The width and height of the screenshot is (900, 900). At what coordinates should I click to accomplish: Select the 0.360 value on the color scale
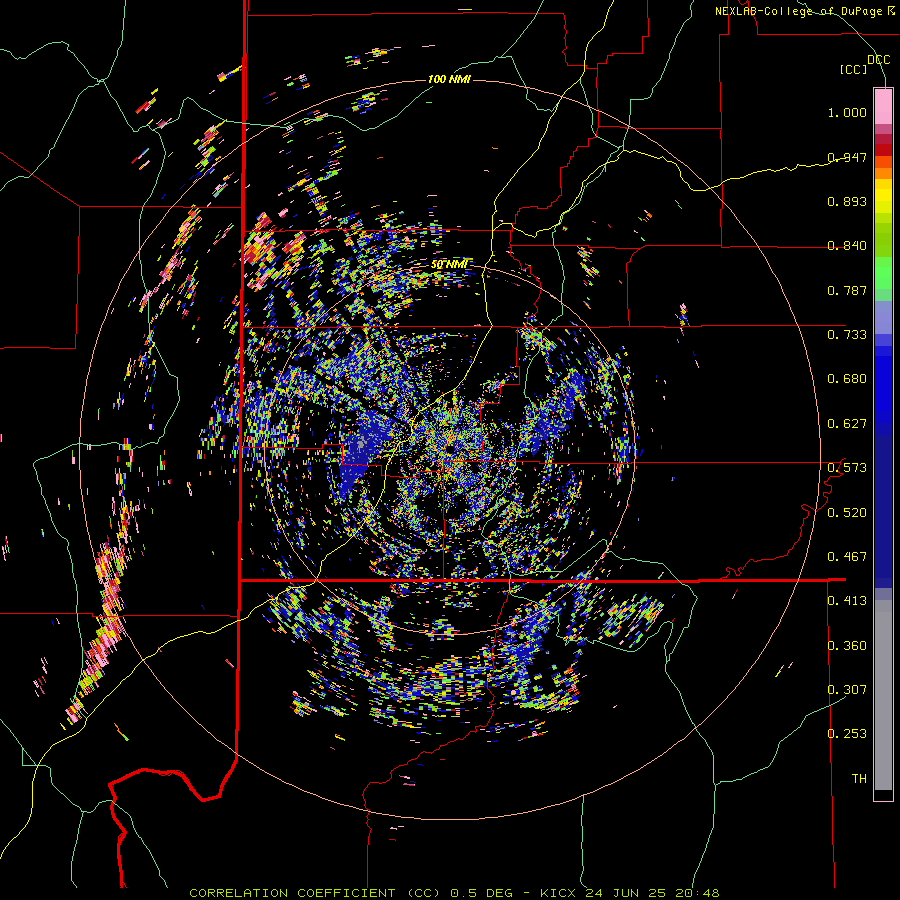[847, 646]
